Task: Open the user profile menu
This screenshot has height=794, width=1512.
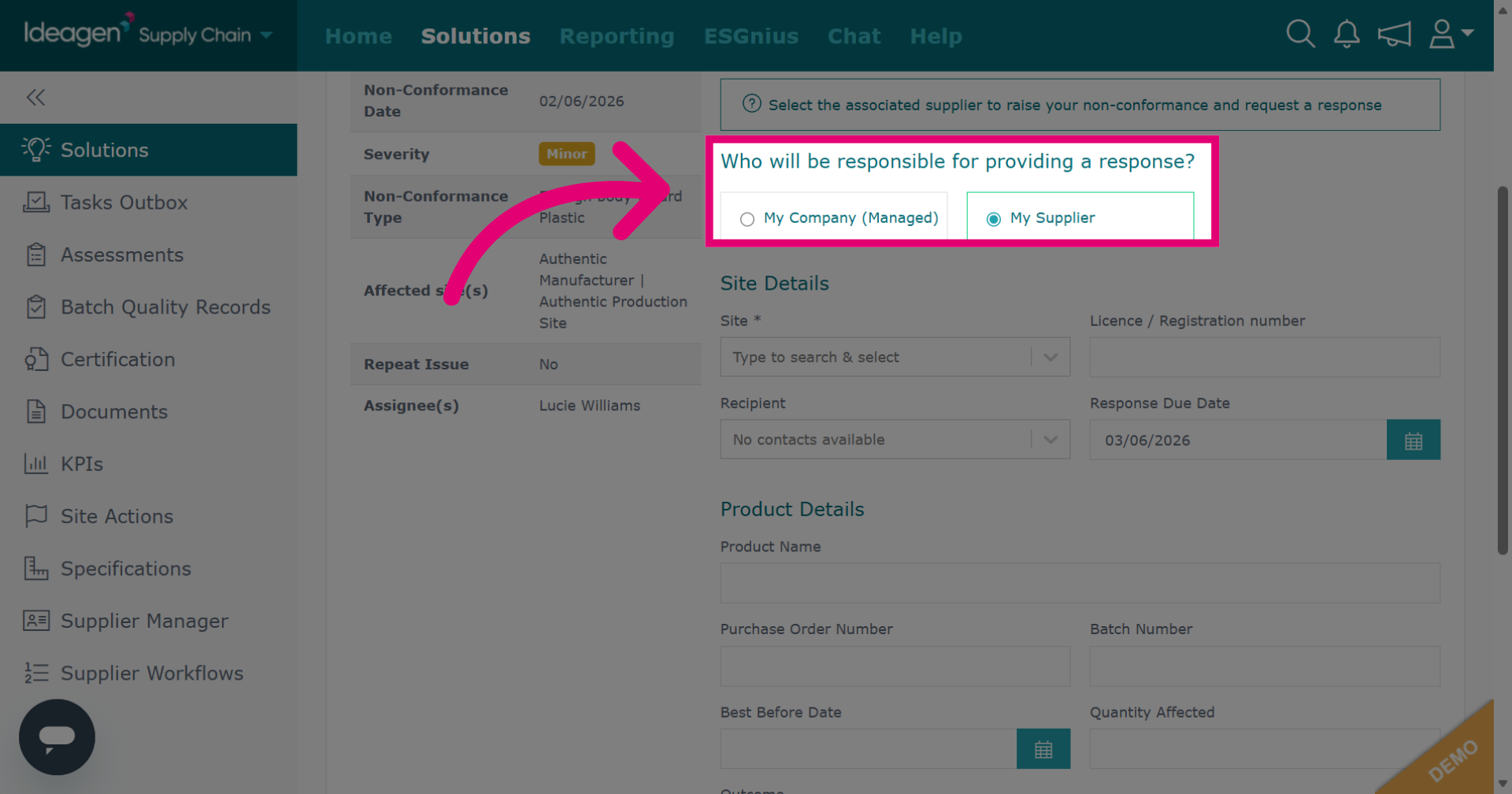Action: tap(1451, 34)
